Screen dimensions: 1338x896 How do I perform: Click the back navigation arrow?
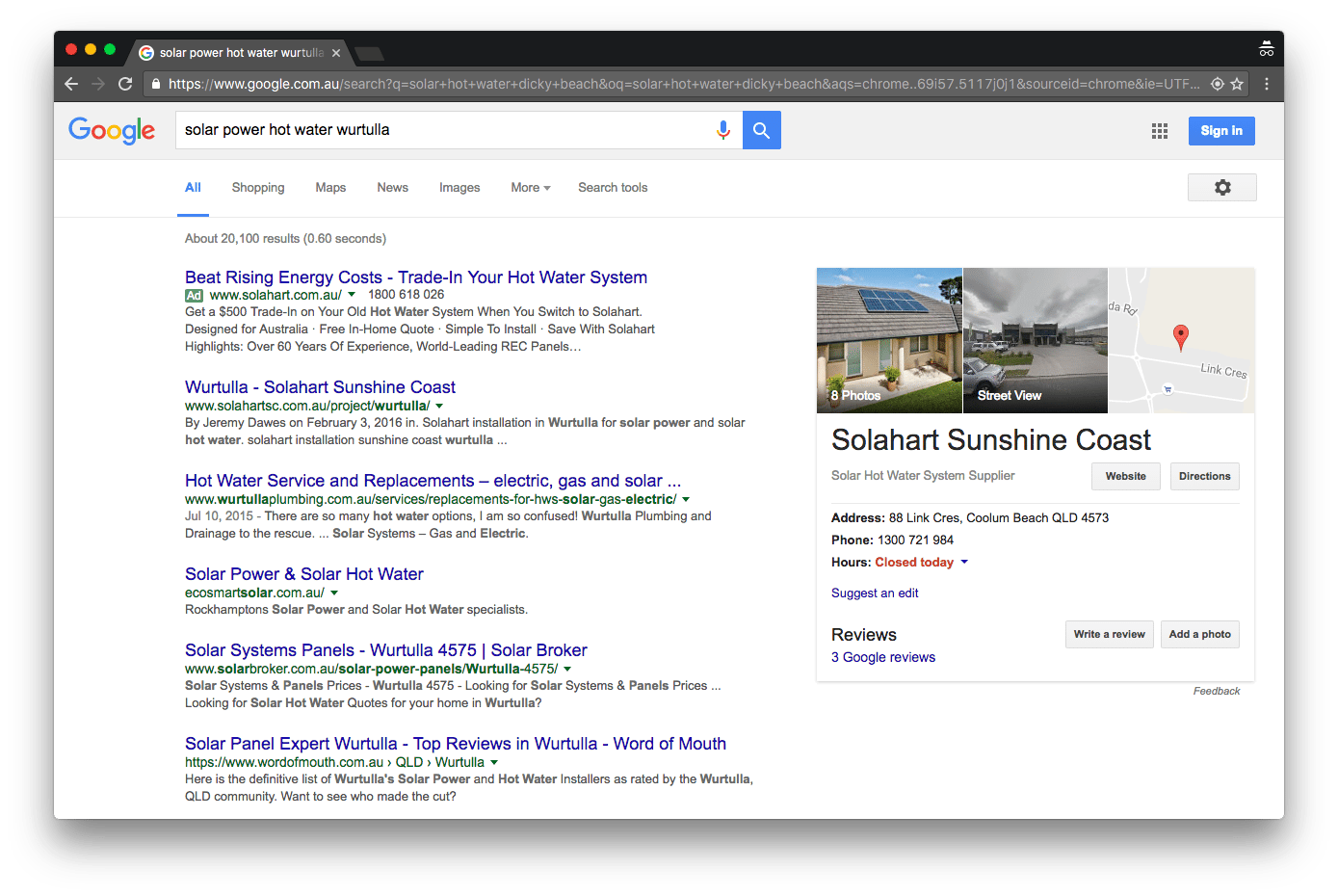tap(70, 84)
